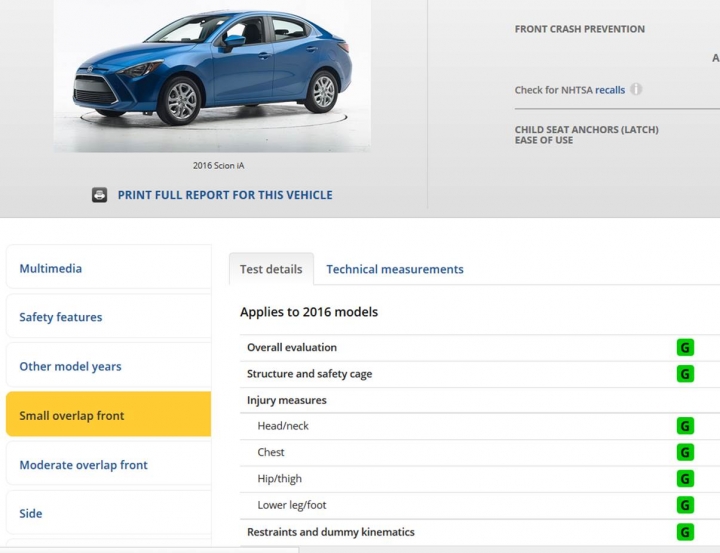Click the blue 2016 Scion iA photo
The width and height of the screenshot is (720, 553).
pos(212,76)
